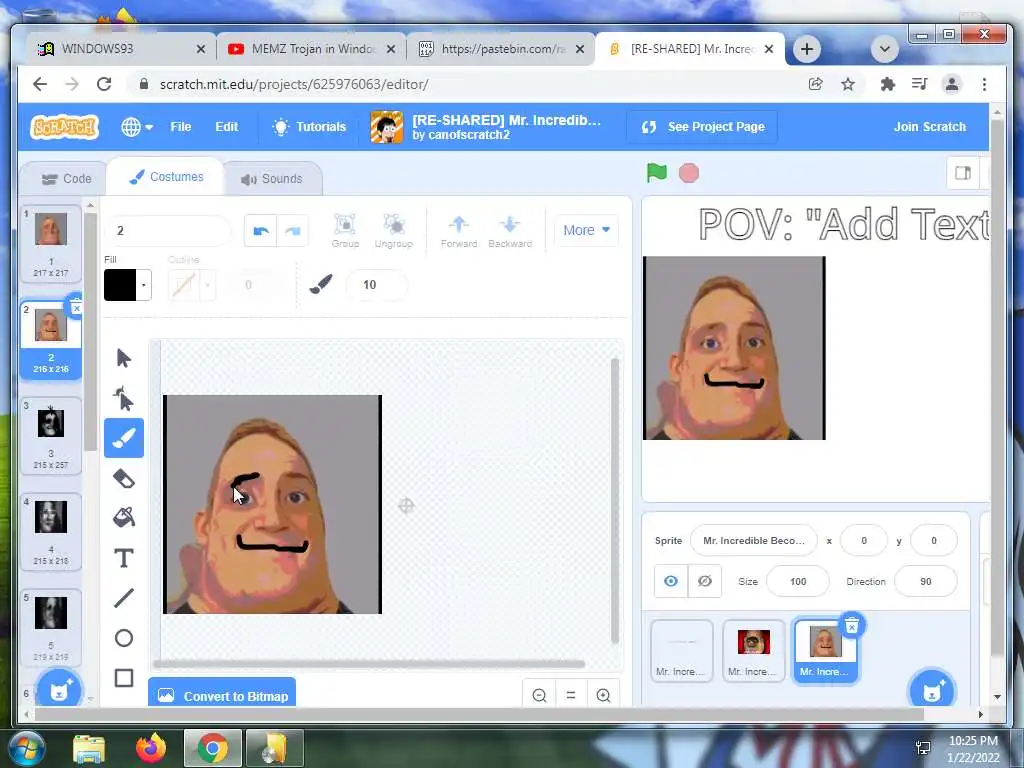This screenshot has height=768, width=1024.
Task: Click the Outline color swatch
Action: 184,285
